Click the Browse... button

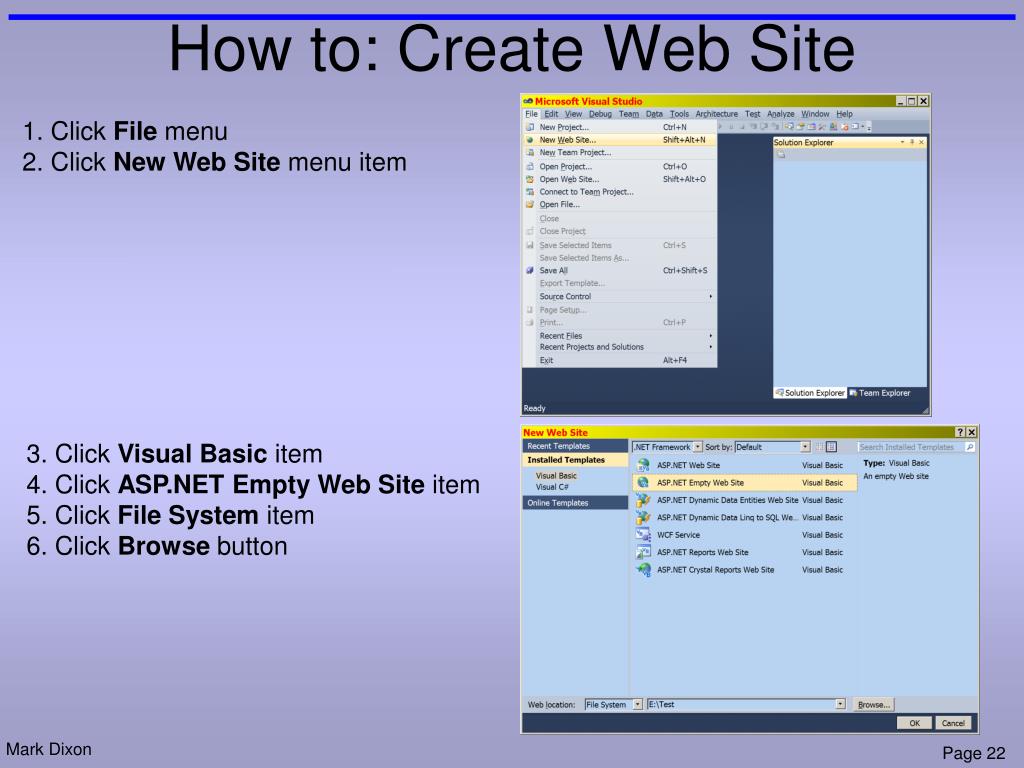pos(873,705)
